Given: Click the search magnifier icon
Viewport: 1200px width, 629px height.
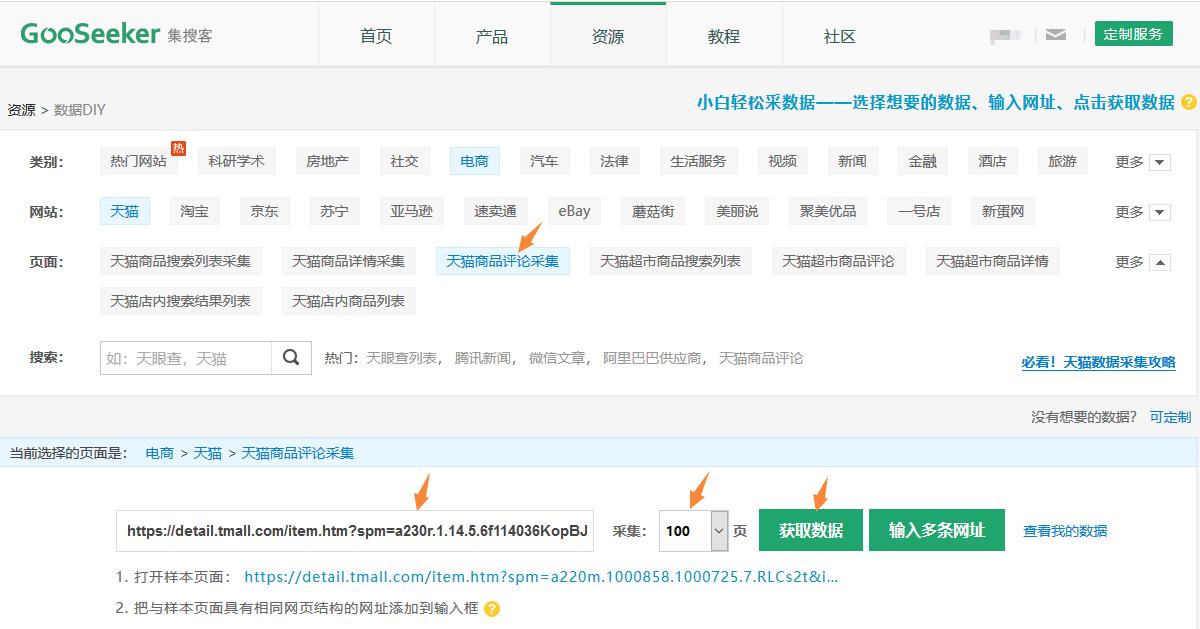Looking at the screenshot, I should pos(291,357).
